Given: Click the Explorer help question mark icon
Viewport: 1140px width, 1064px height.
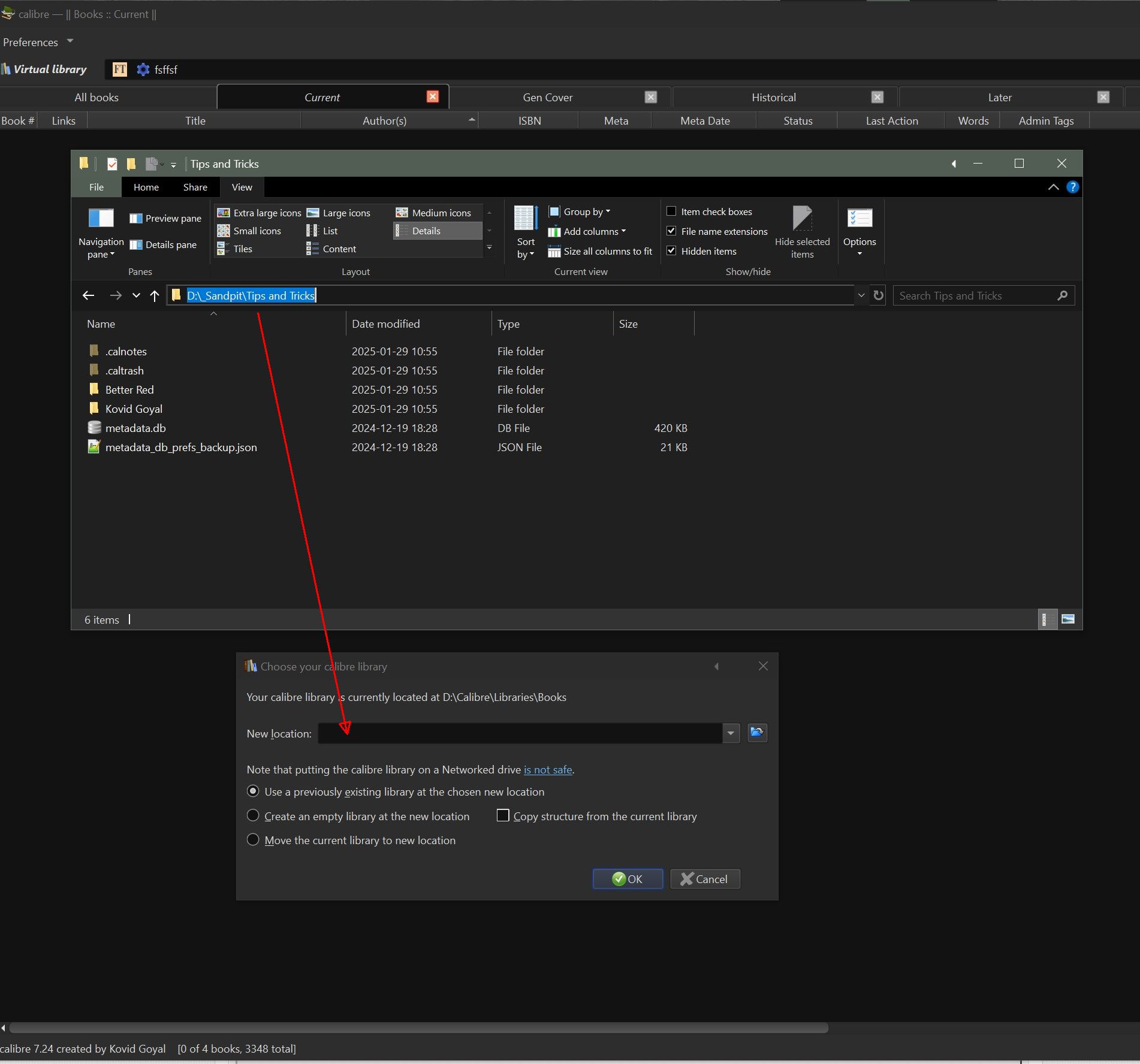Looking at the screenshot, I should (1073, 187).
